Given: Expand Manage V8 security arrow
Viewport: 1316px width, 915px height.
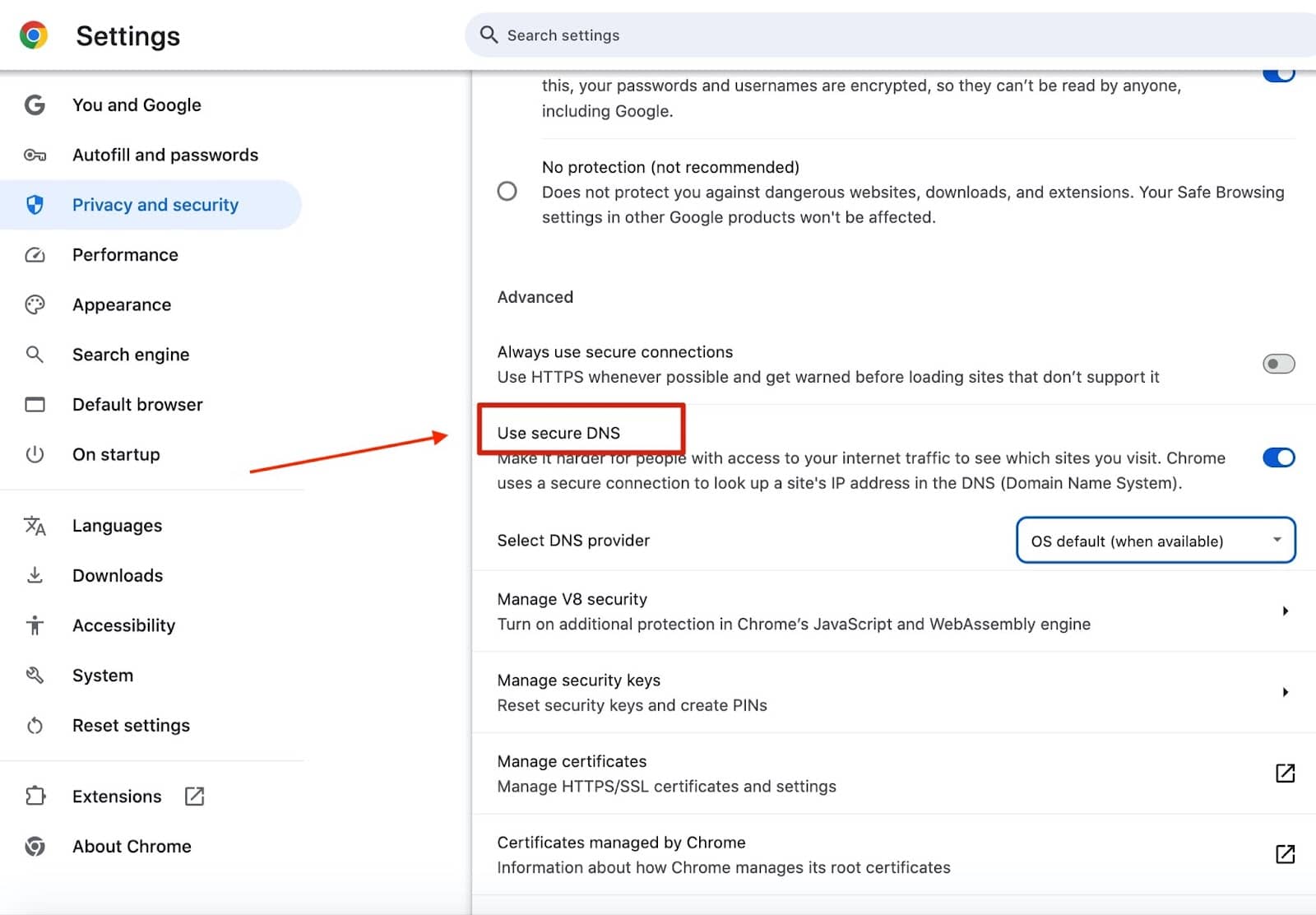Looking at the screenshot, I should point(1285,611).
